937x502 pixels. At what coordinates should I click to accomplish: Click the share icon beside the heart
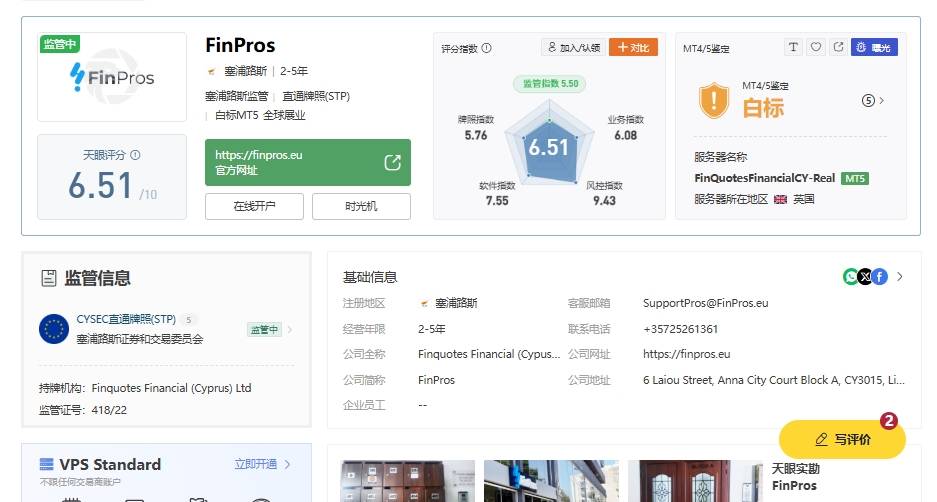pos(838,47)
